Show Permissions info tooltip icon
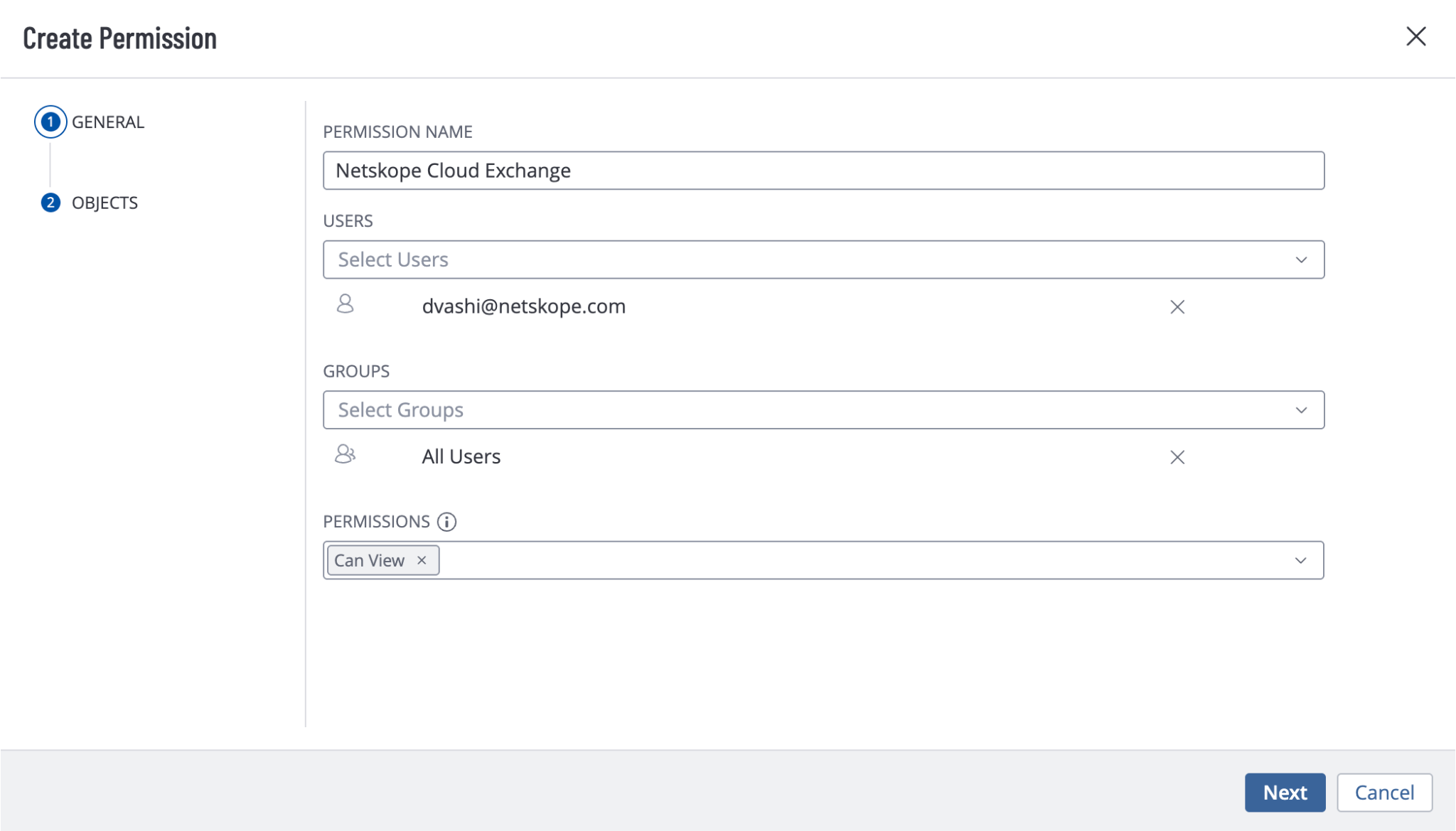This screenshot has height=831, width=1456. click(446, 522)
